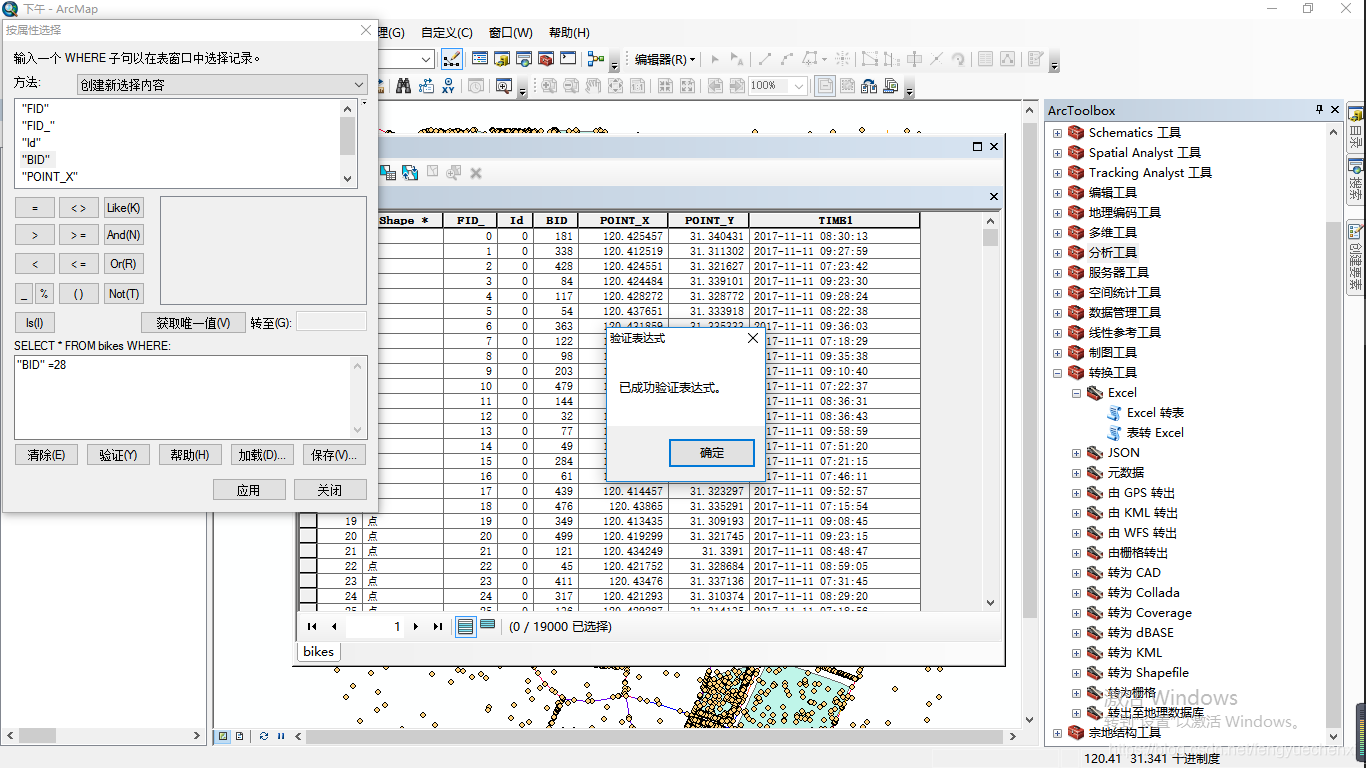
Task: Toggle the ArcToolbox window toolbar icon
Action: point(546,59)
